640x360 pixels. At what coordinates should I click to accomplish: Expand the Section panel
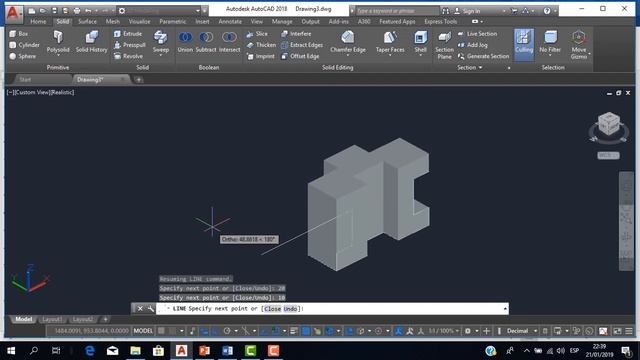(x=469, y=67)
